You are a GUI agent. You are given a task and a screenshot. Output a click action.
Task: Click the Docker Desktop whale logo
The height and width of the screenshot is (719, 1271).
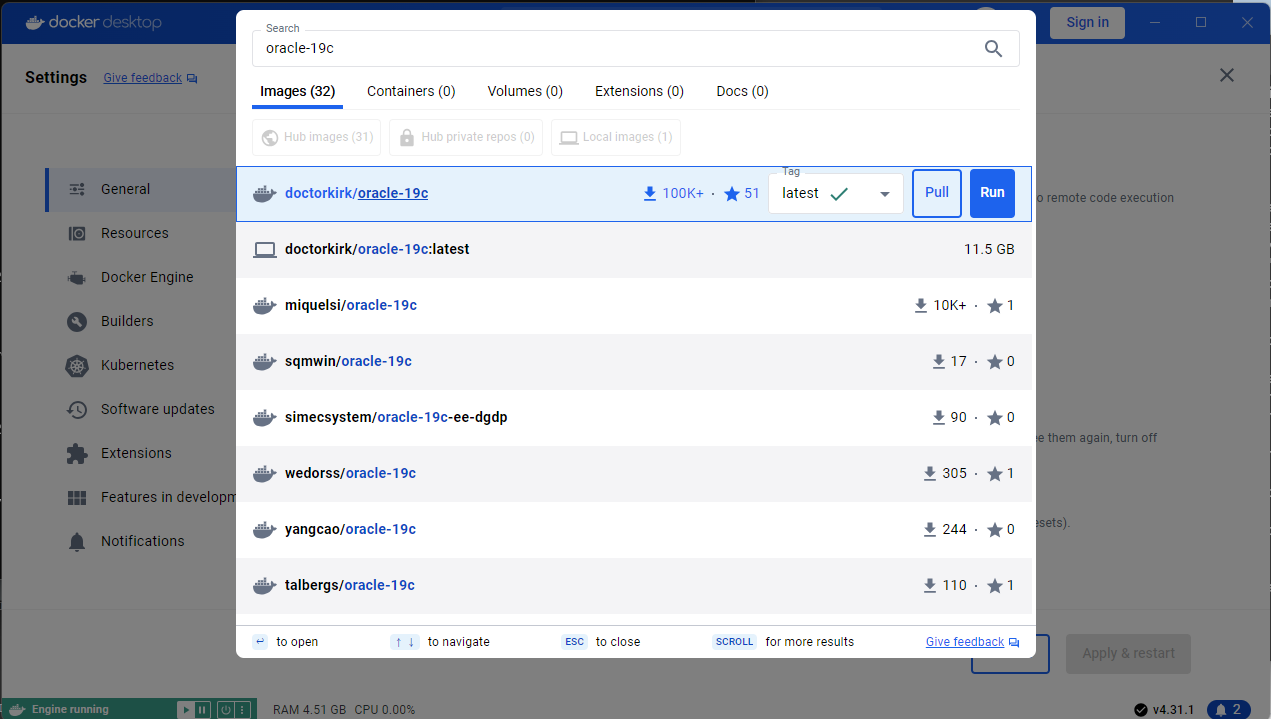36,22
